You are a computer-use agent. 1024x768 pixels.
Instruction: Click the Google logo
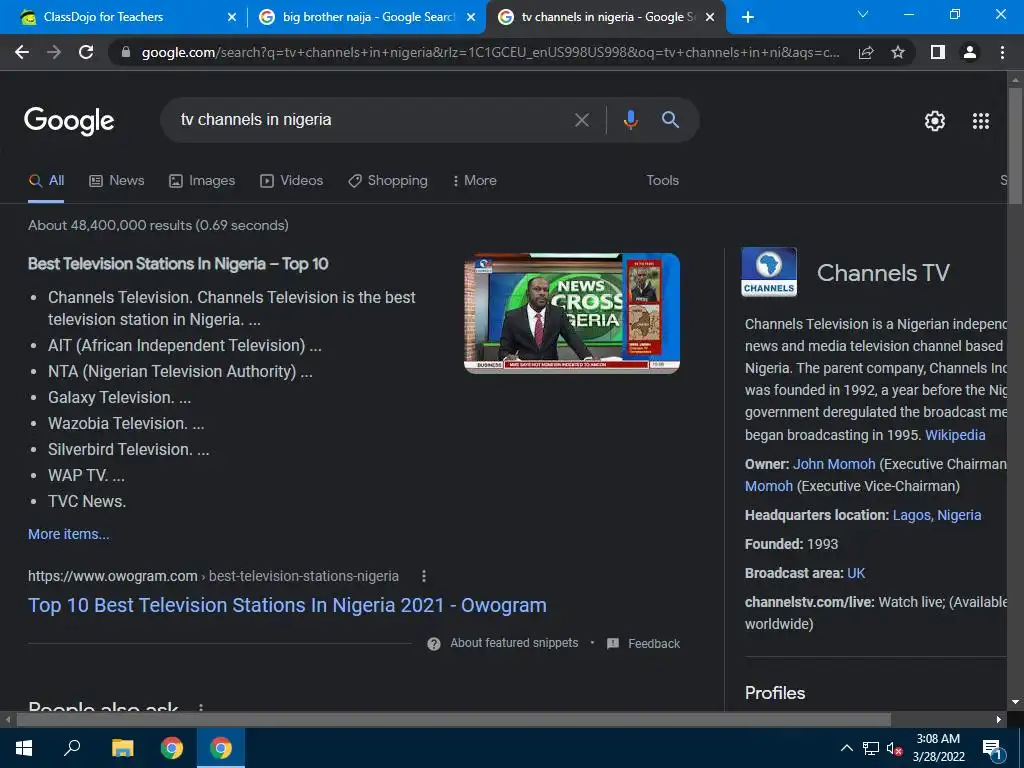click(69, 121)
